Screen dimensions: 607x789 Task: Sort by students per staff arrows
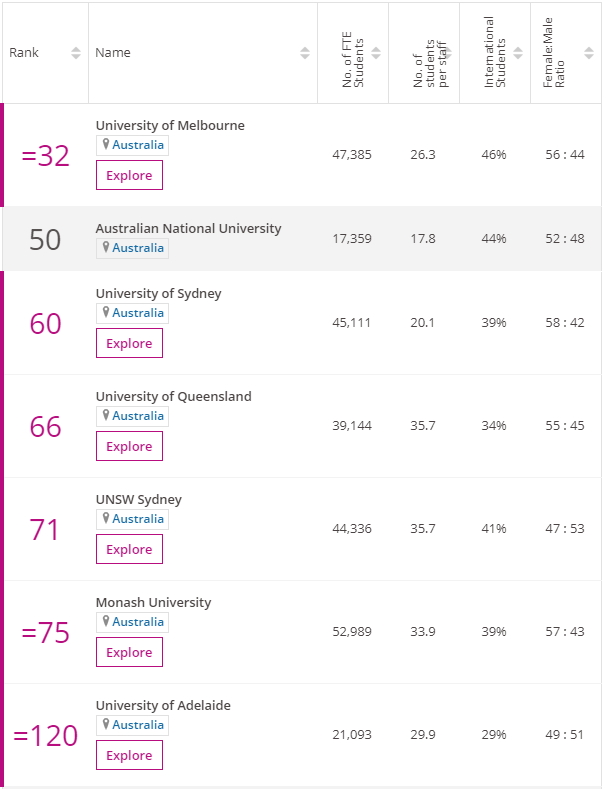tap(447, 53)
